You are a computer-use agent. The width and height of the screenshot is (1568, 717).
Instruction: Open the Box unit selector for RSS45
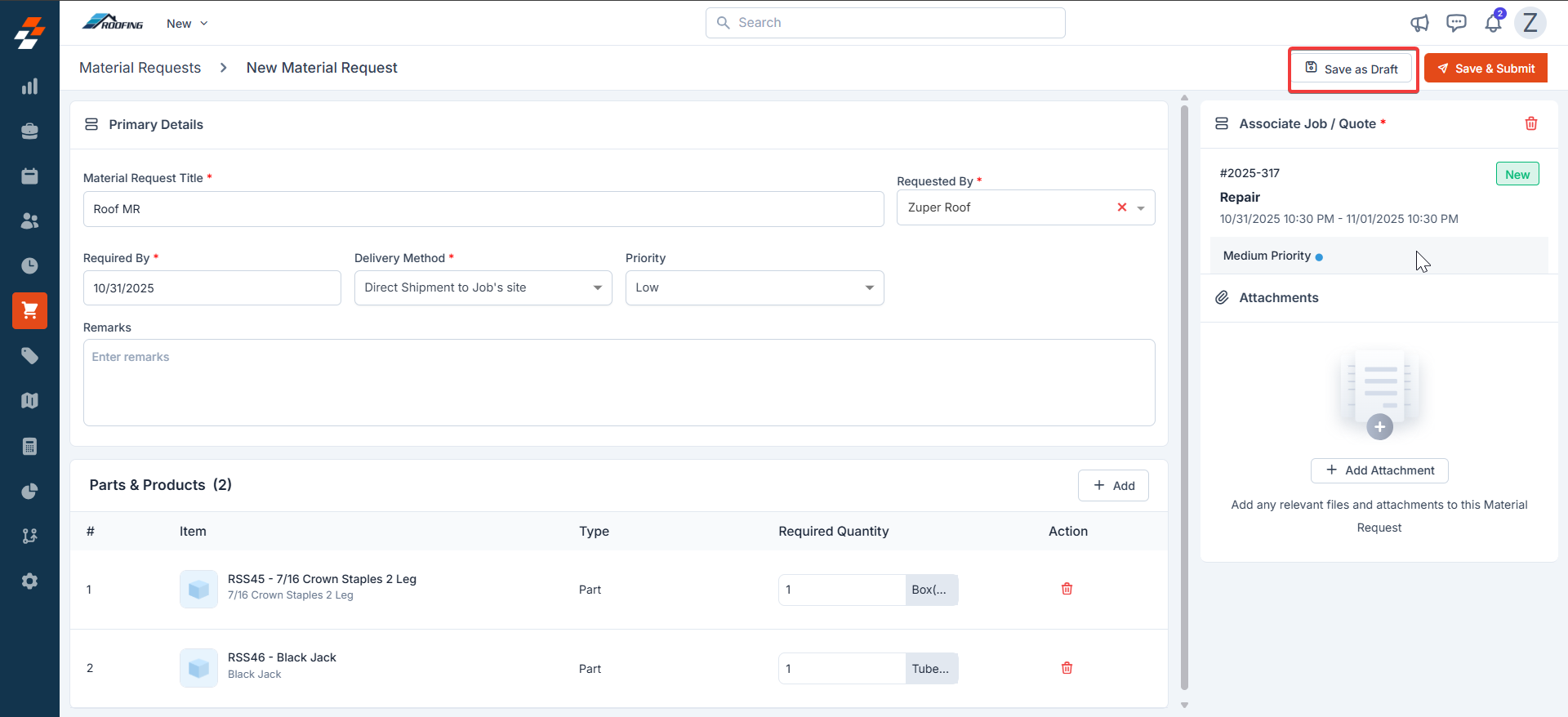click(x=932, y=590)
